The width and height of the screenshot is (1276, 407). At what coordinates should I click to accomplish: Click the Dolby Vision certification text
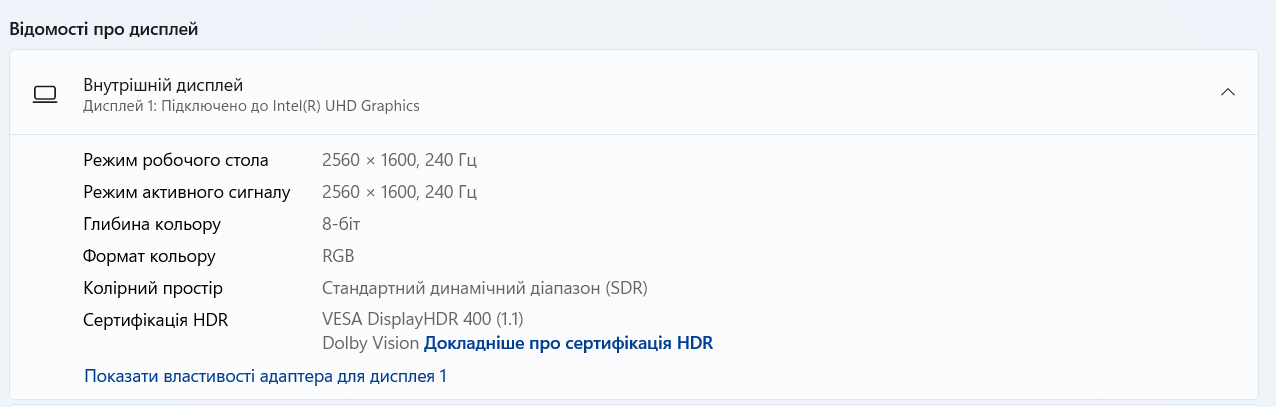pos(370,343)
